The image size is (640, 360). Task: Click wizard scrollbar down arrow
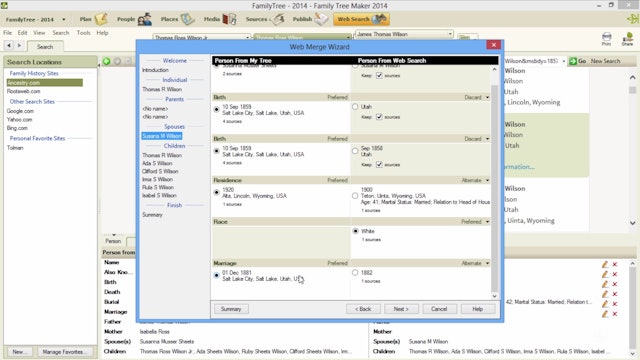(x=494, y=296)
